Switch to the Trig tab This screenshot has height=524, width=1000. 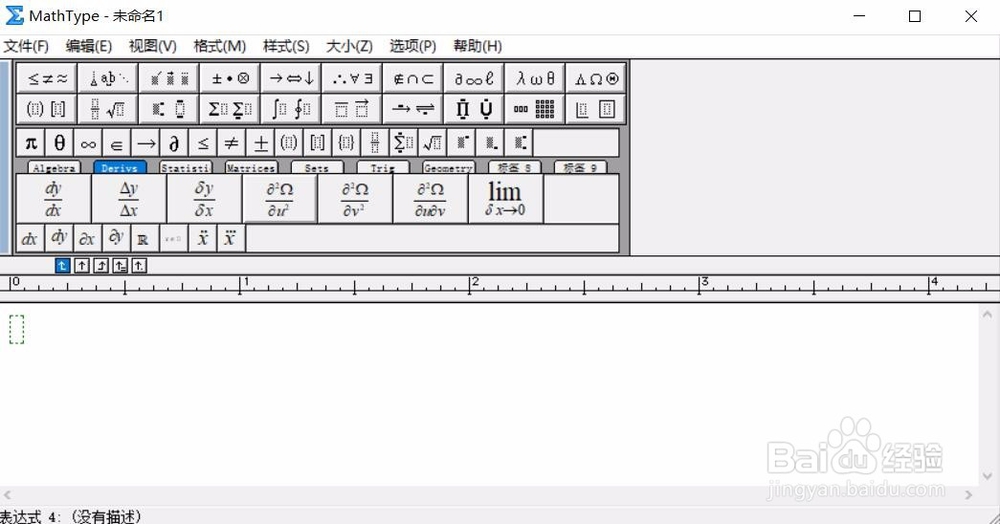tap(383, 168)
